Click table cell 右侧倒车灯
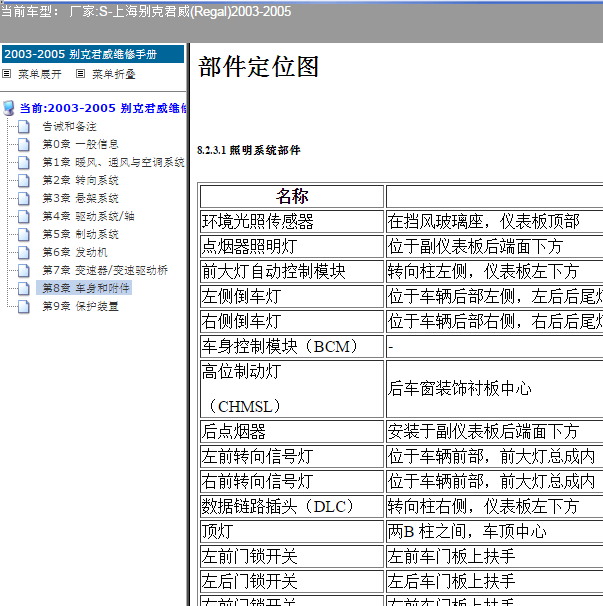 pos(292,321)
